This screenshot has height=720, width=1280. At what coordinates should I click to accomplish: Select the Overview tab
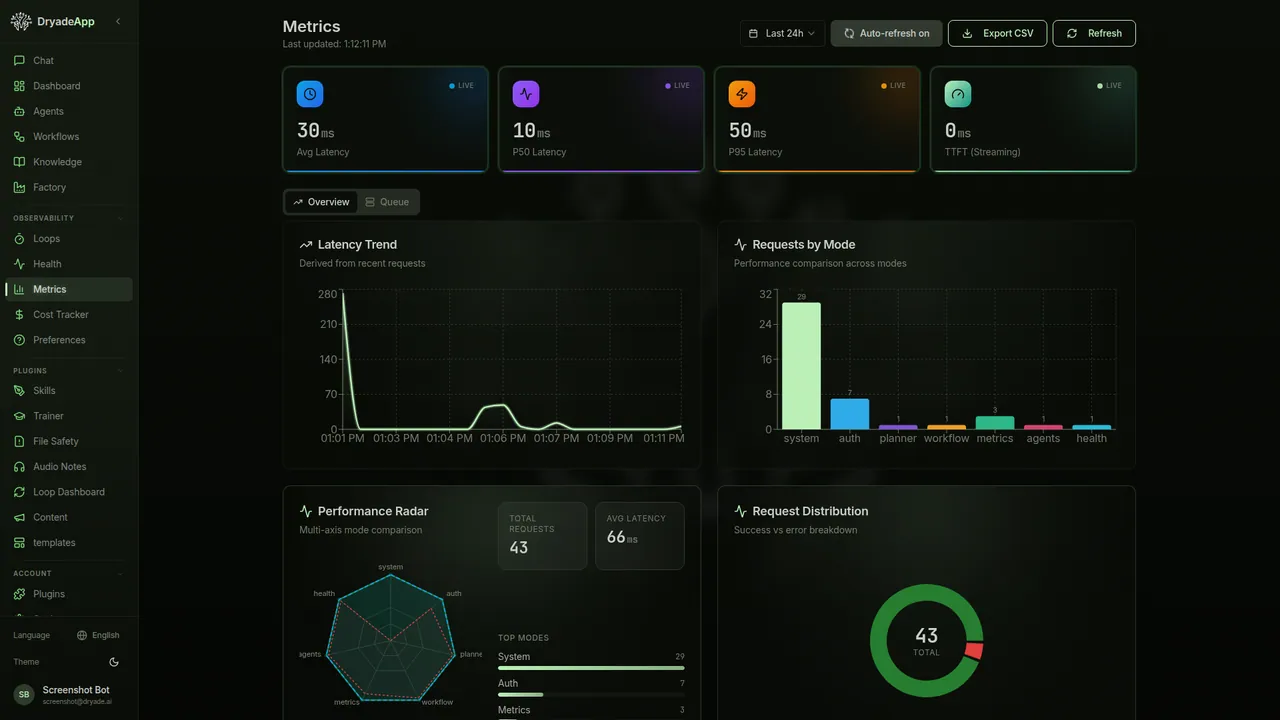tap(320, 201)
